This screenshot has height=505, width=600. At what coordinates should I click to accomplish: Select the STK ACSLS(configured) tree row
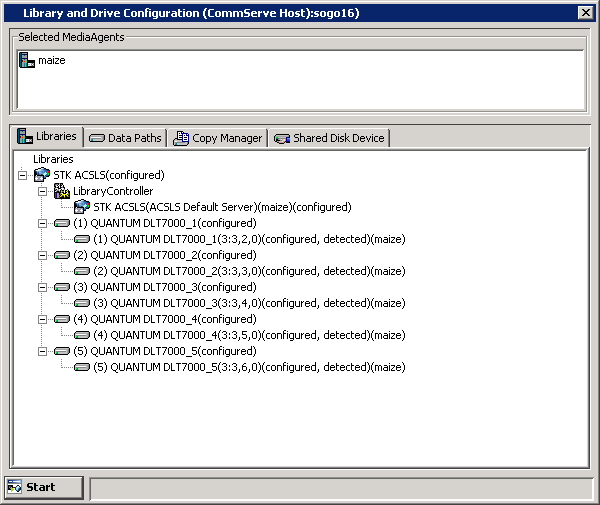109,175
